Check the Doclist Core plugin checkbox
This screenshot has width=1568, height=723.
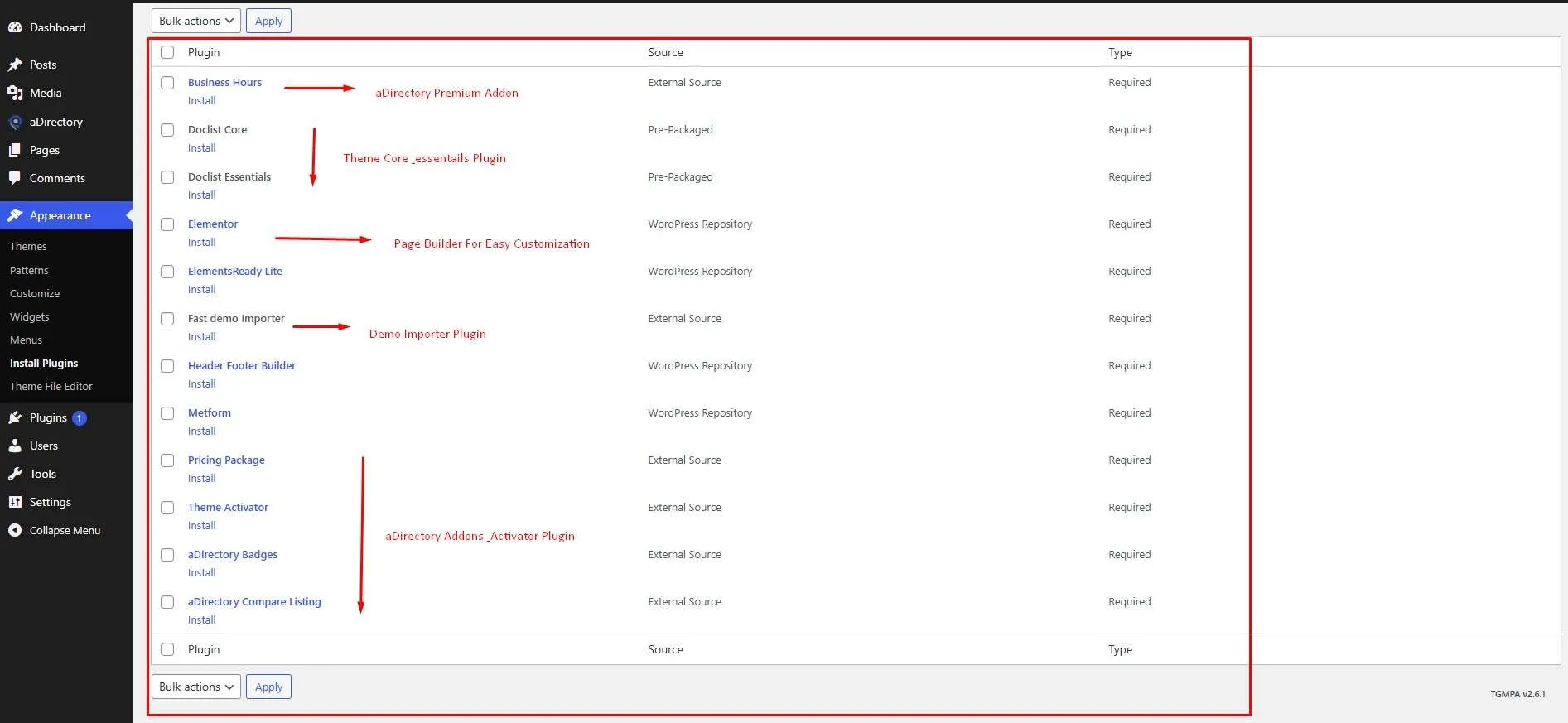tap(167, 130)
